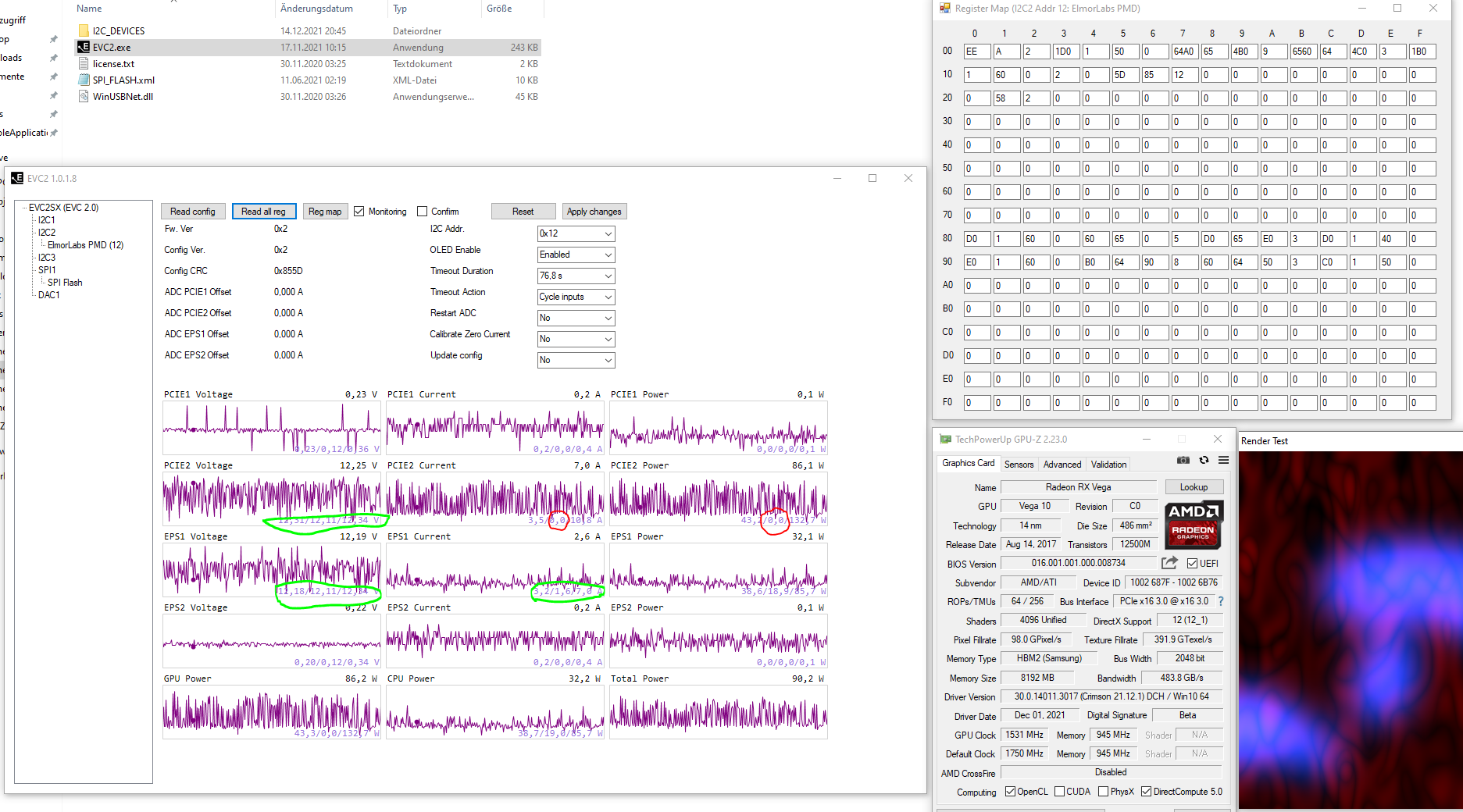Expand the OLED Enable dropdown

click(576, 255)
